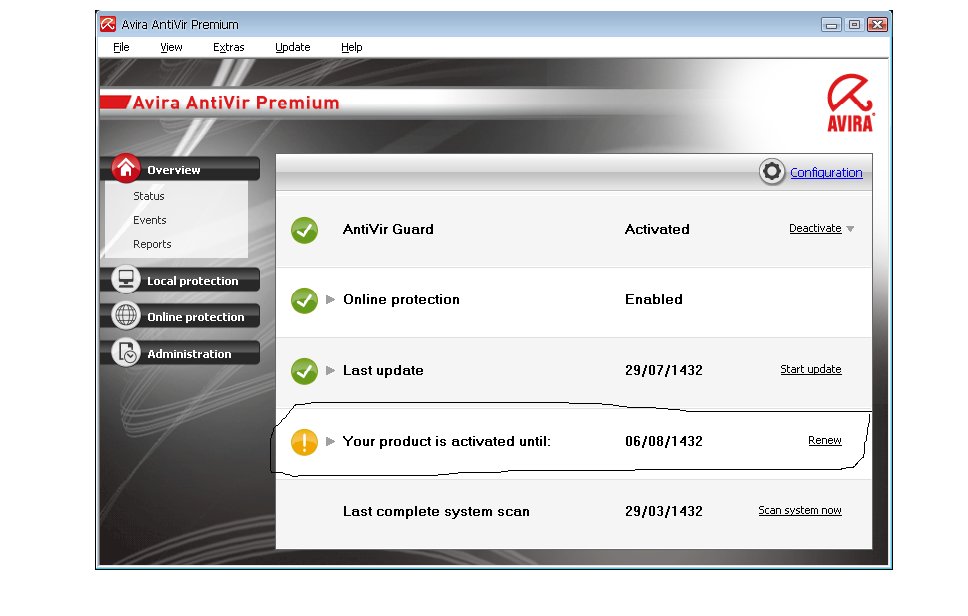Click the Enabled status text

[654, 299]
